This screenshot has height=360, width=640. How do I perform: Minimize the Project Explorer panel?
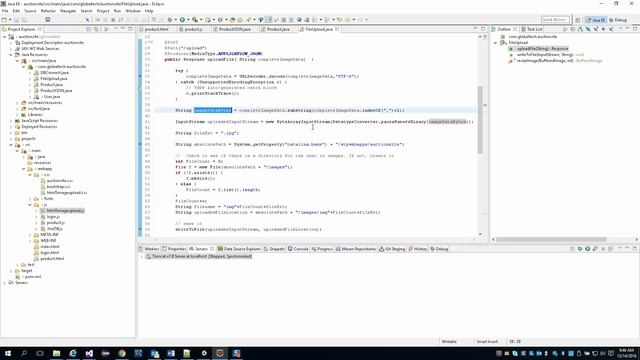[123, 29]
